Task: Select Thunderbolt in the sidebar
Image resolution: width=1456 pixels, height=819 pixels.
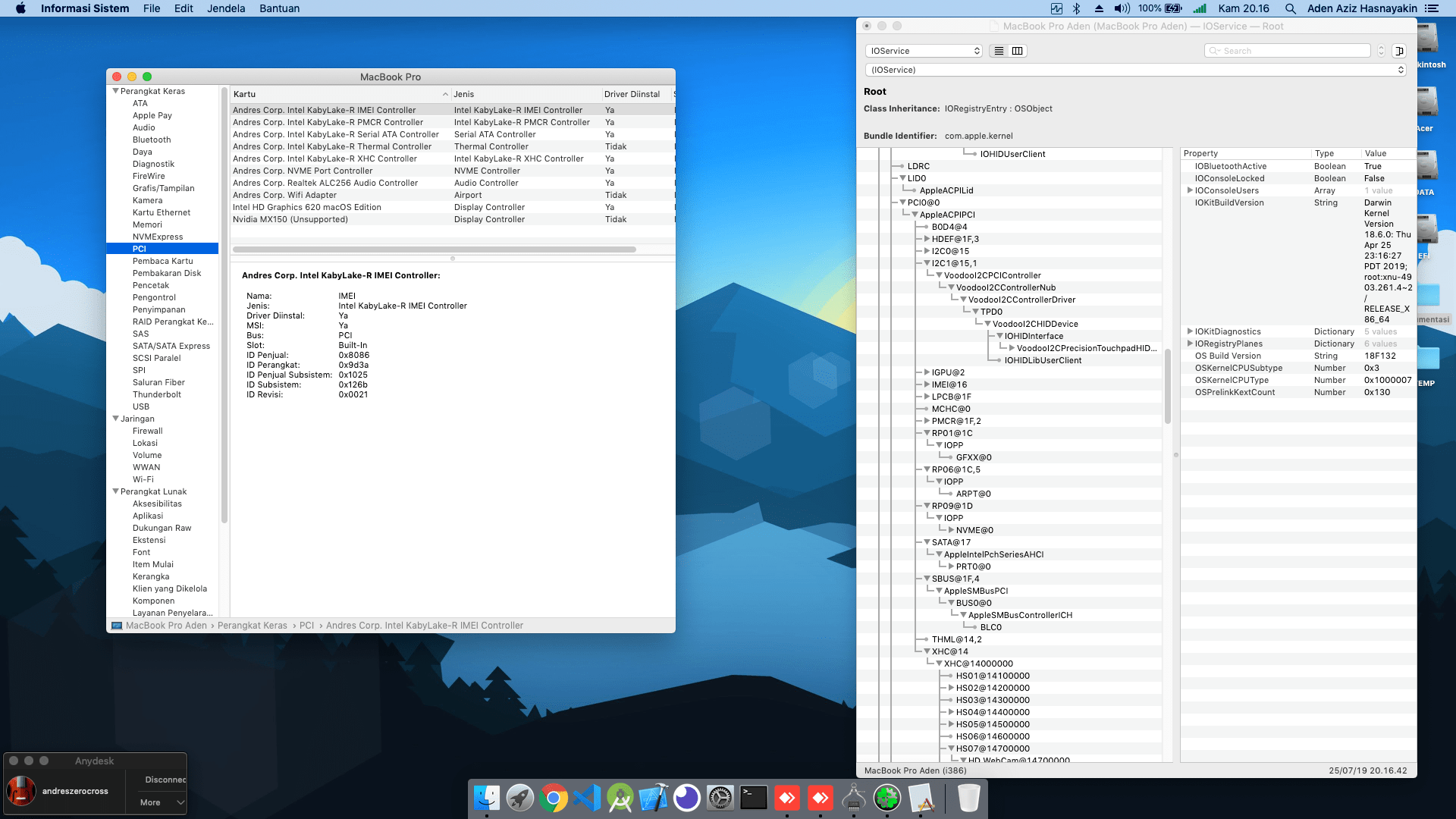Action: click(157, 394)
